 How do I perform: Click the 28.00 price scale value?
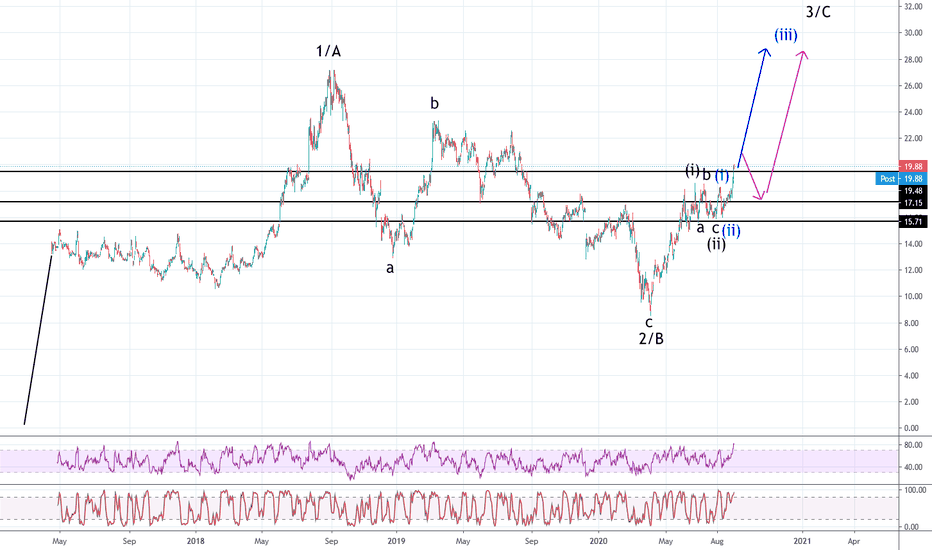pos(913,59)
